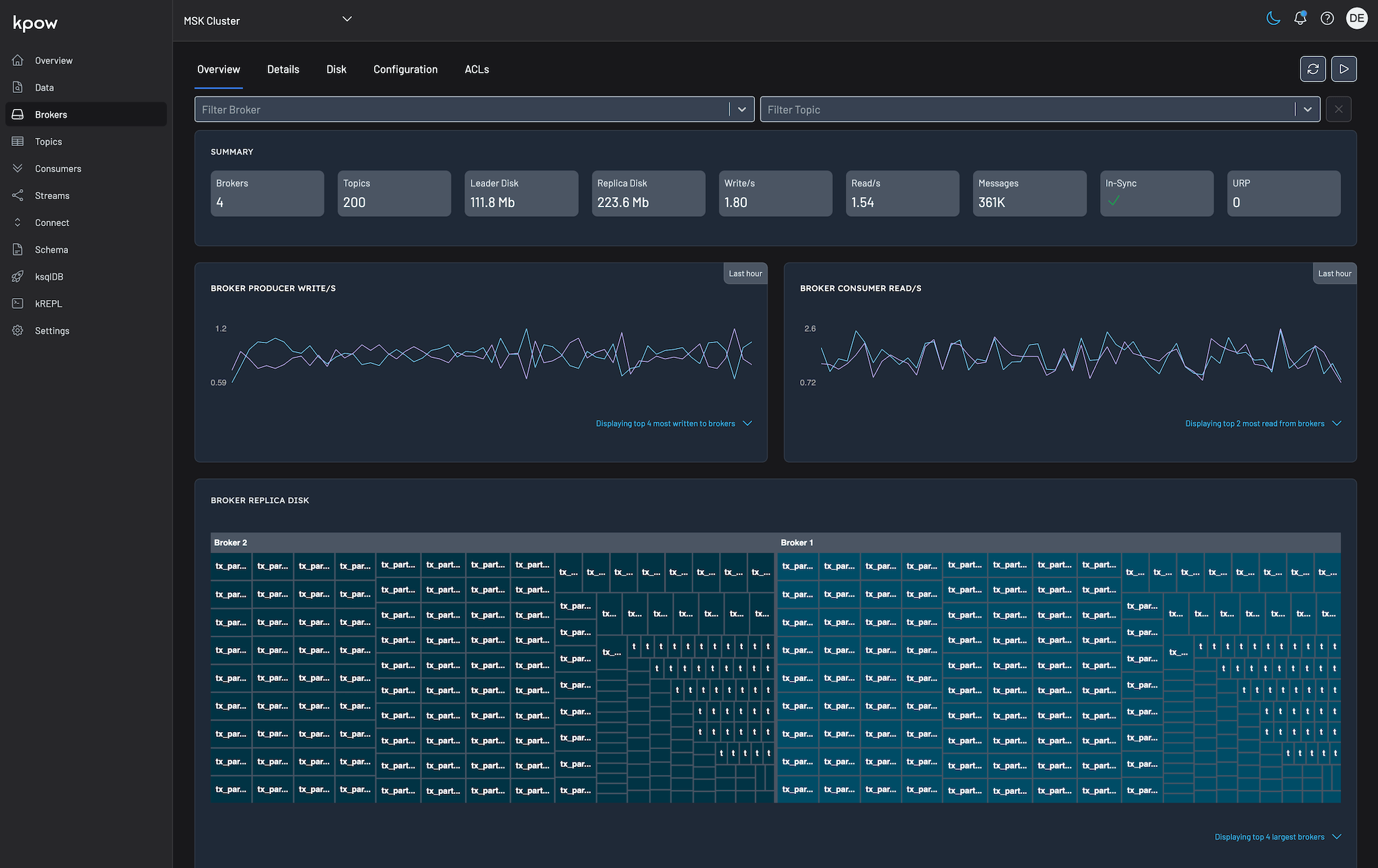The image size is (1378, 868).
Task: Launch ksqlDB from the sidebar
Action: tap(48, 276)
